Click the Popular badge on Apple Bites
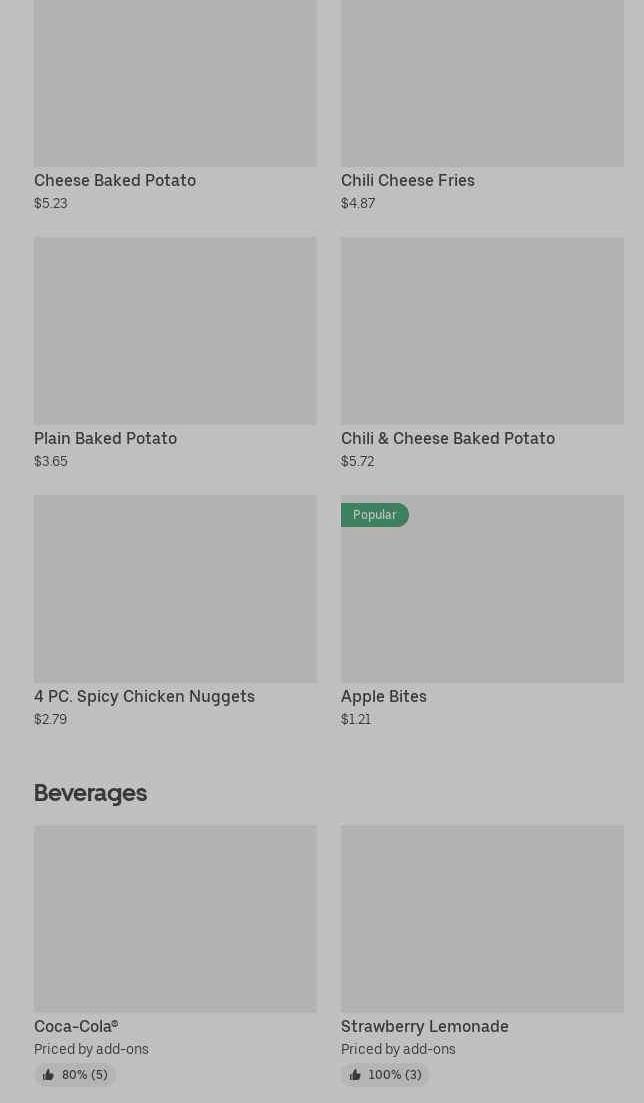Viewport: 644px width, 1103px height. point(374,515)
